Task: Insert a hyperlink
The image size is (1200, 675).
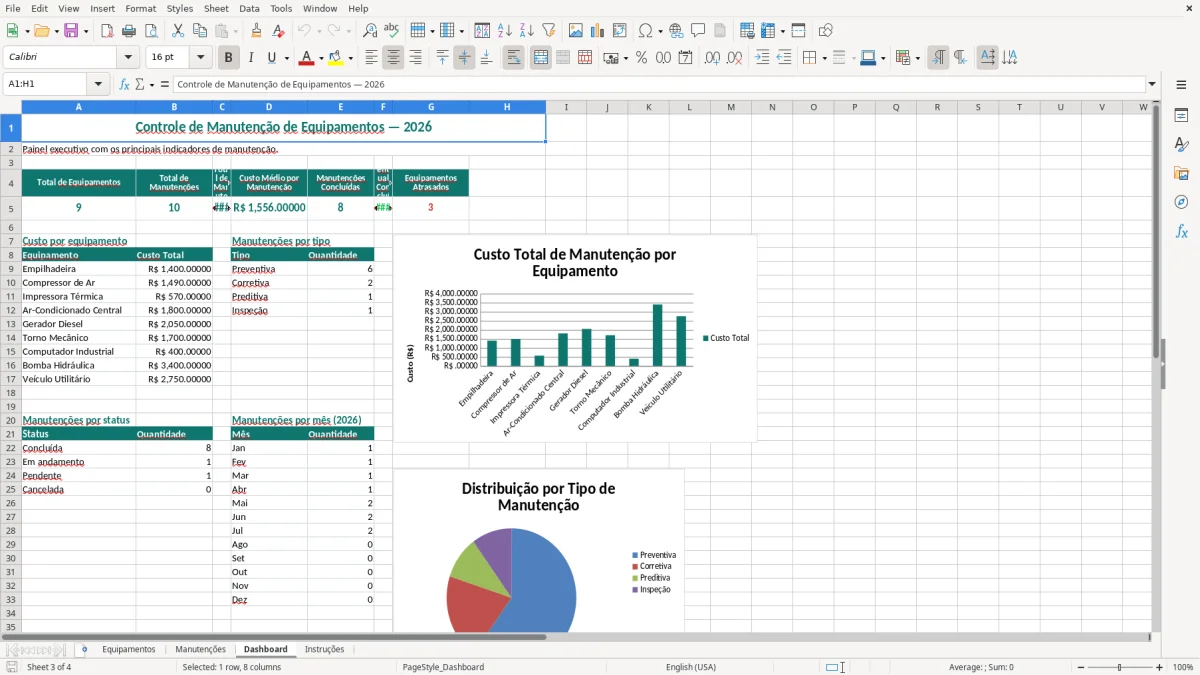Action: tap(676, 31)
